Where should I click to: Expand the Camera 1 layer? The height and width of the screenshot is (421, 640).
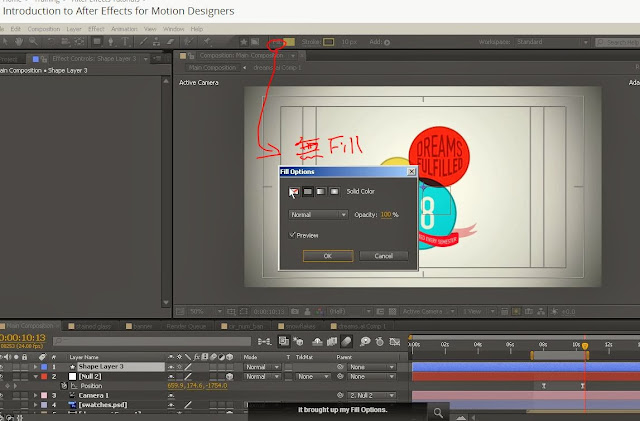pos(36,395)
